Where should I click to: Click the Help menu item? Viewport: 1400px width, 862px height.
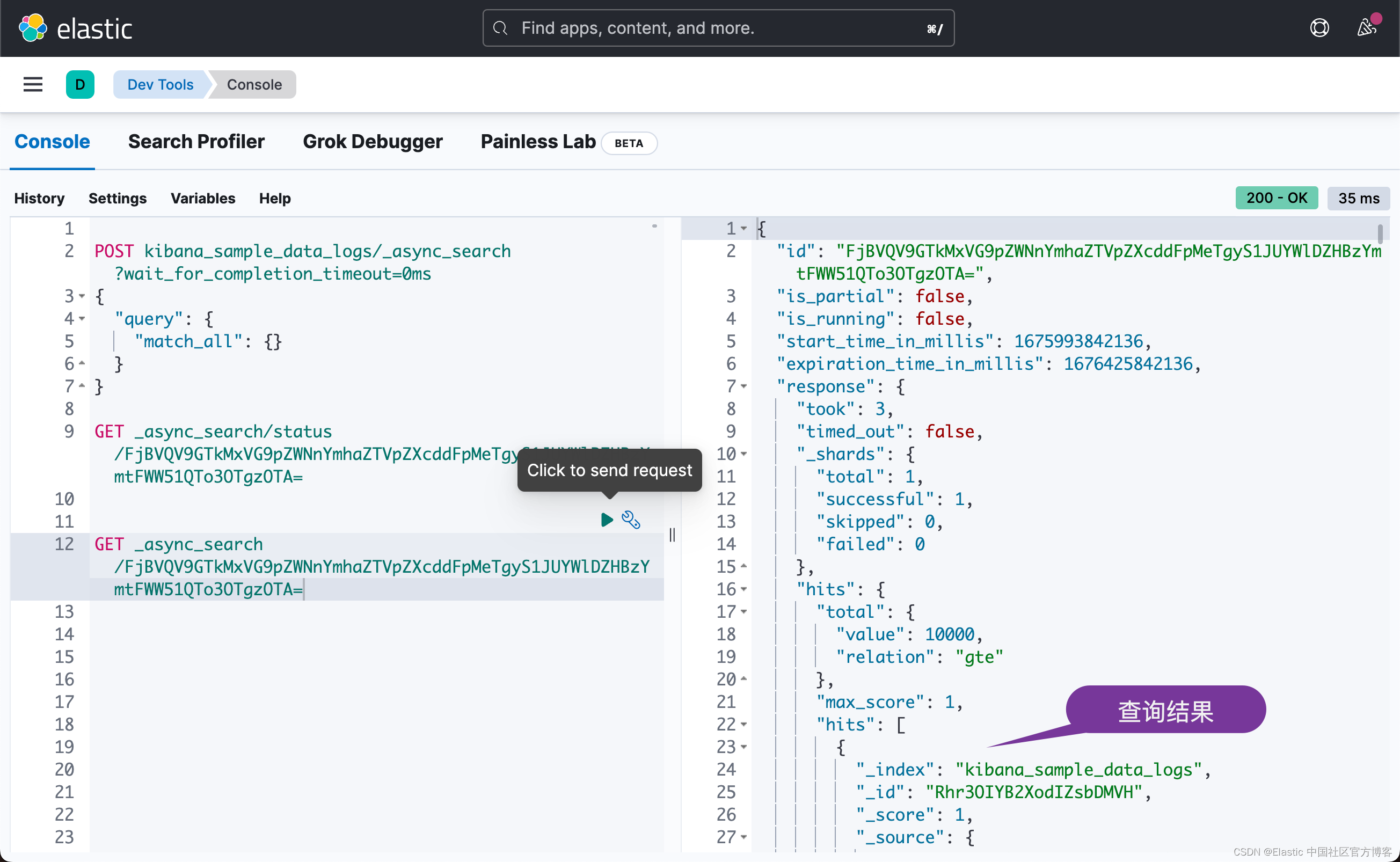point(274,198)
